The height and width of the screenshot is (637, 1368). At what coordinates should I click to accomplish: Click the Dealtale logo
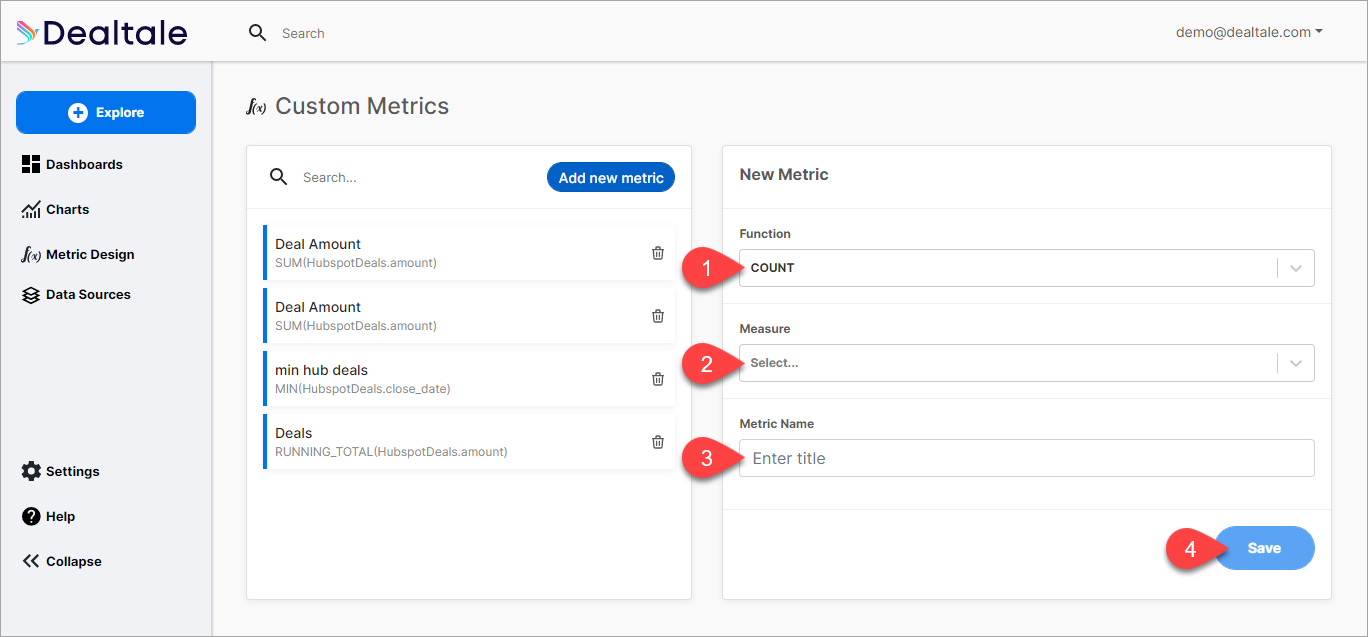102,33
